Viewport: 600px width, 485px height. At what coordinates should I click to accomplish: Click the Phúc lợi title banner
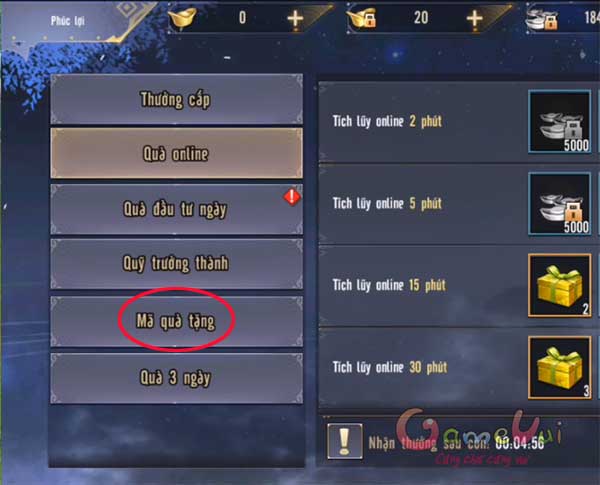click(68, 21)
